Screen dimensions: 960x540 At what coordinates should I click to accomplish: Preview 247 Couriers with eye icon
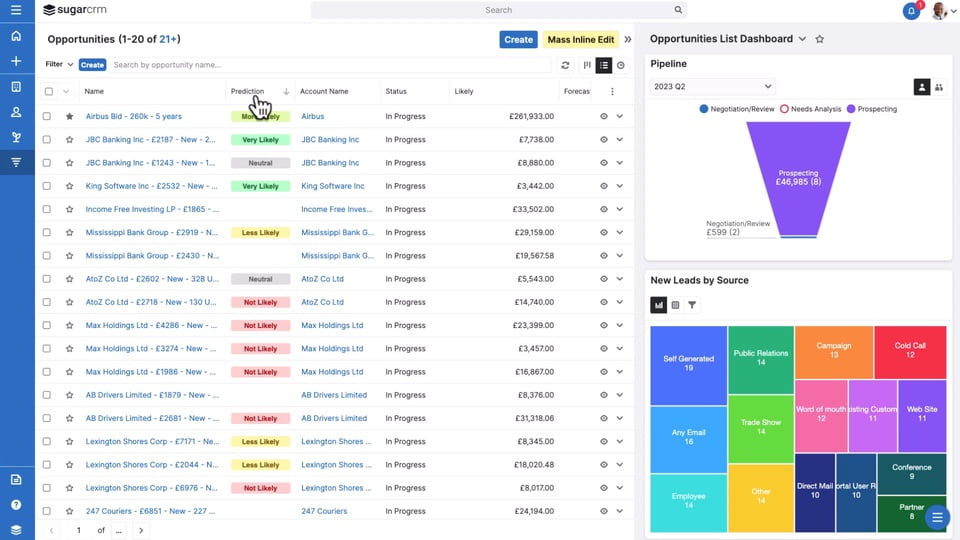pos(604,511)
